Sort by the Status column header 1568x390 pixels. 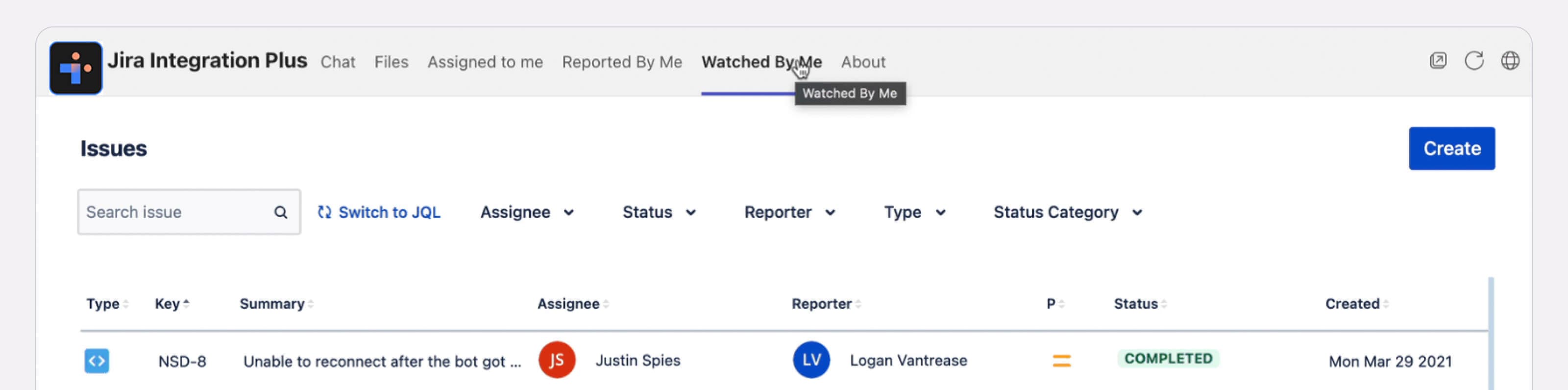pos(1140,304)
